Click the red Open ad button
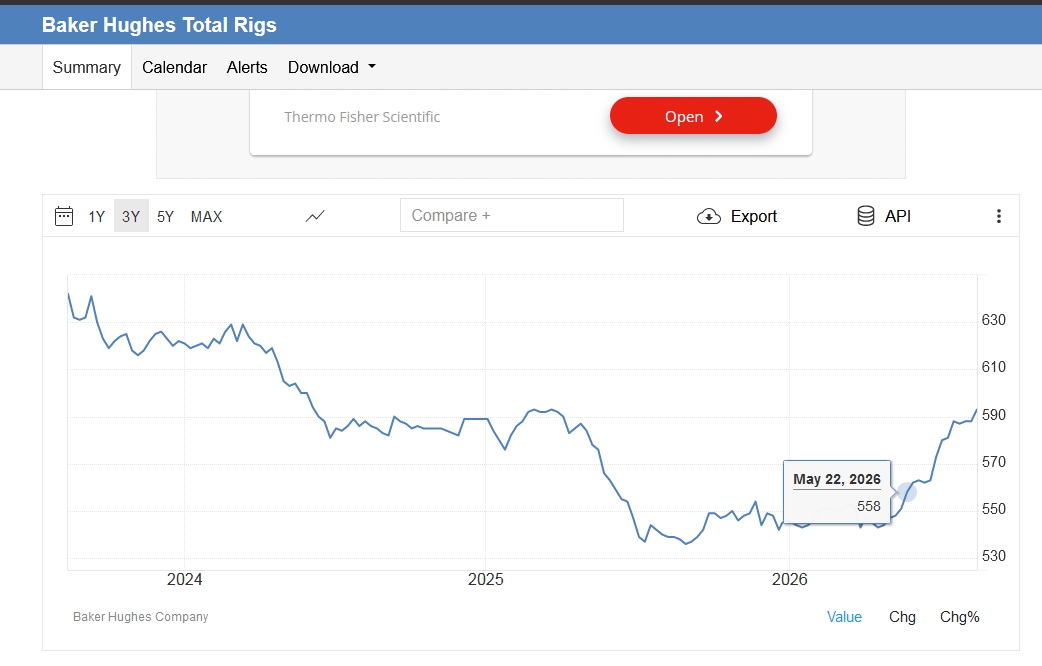This screenshot has width=1042, height=666. pos(693,116)
